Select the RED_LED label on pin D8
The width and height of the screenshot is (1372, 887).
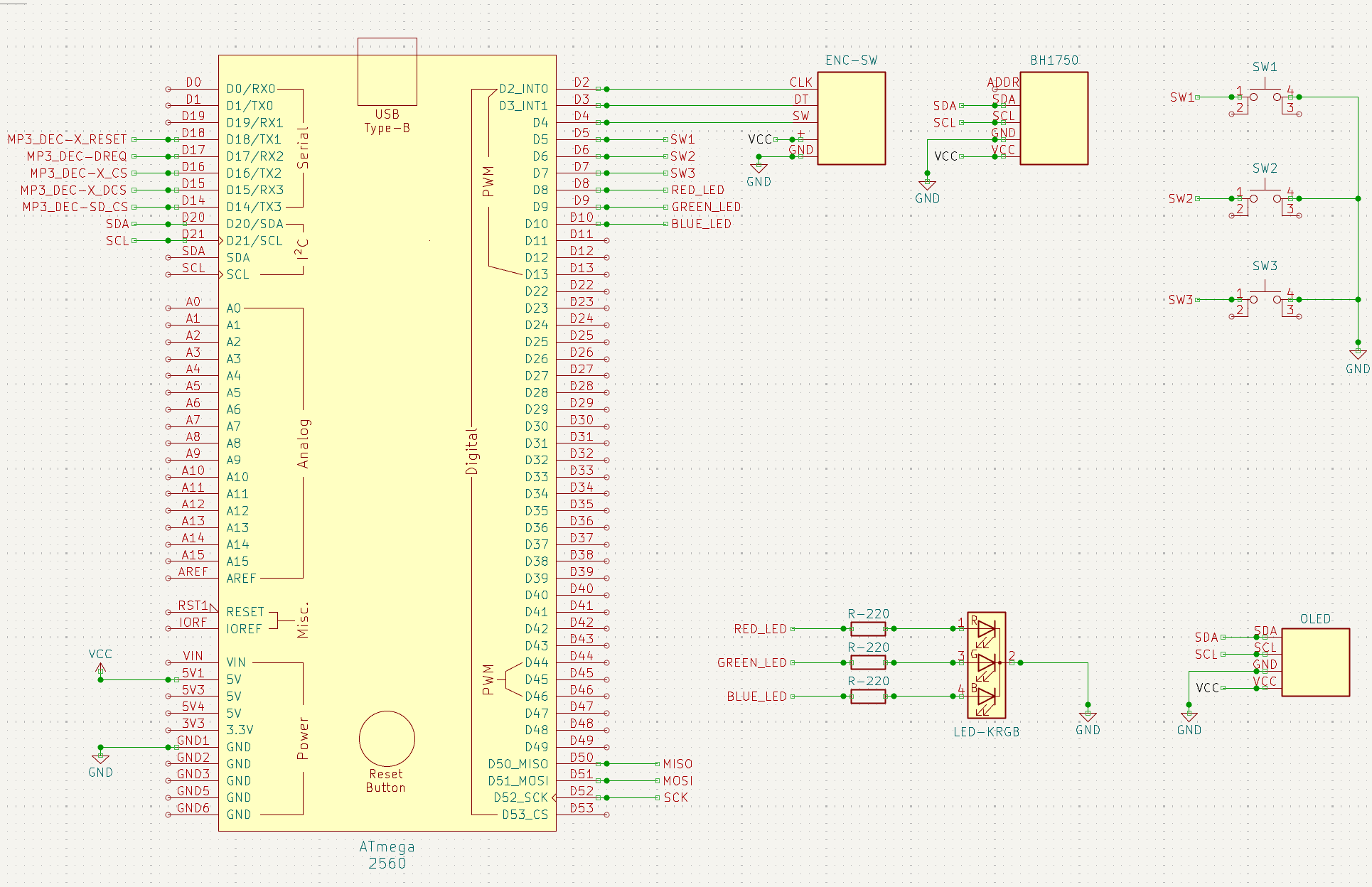point(698,190)
